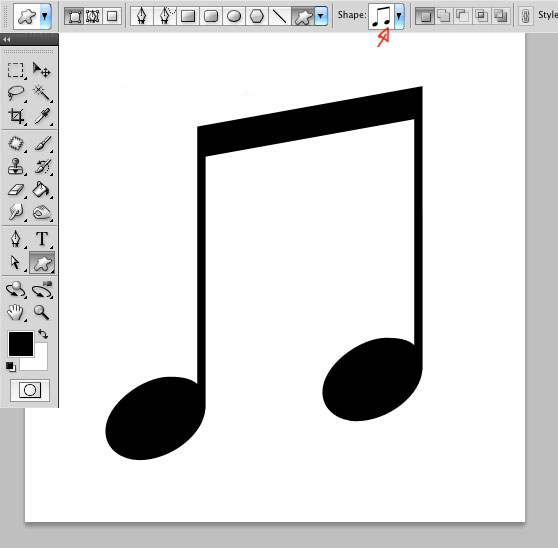Select the Smudge tool
This screenshot has height=548, width=558.
16,212
